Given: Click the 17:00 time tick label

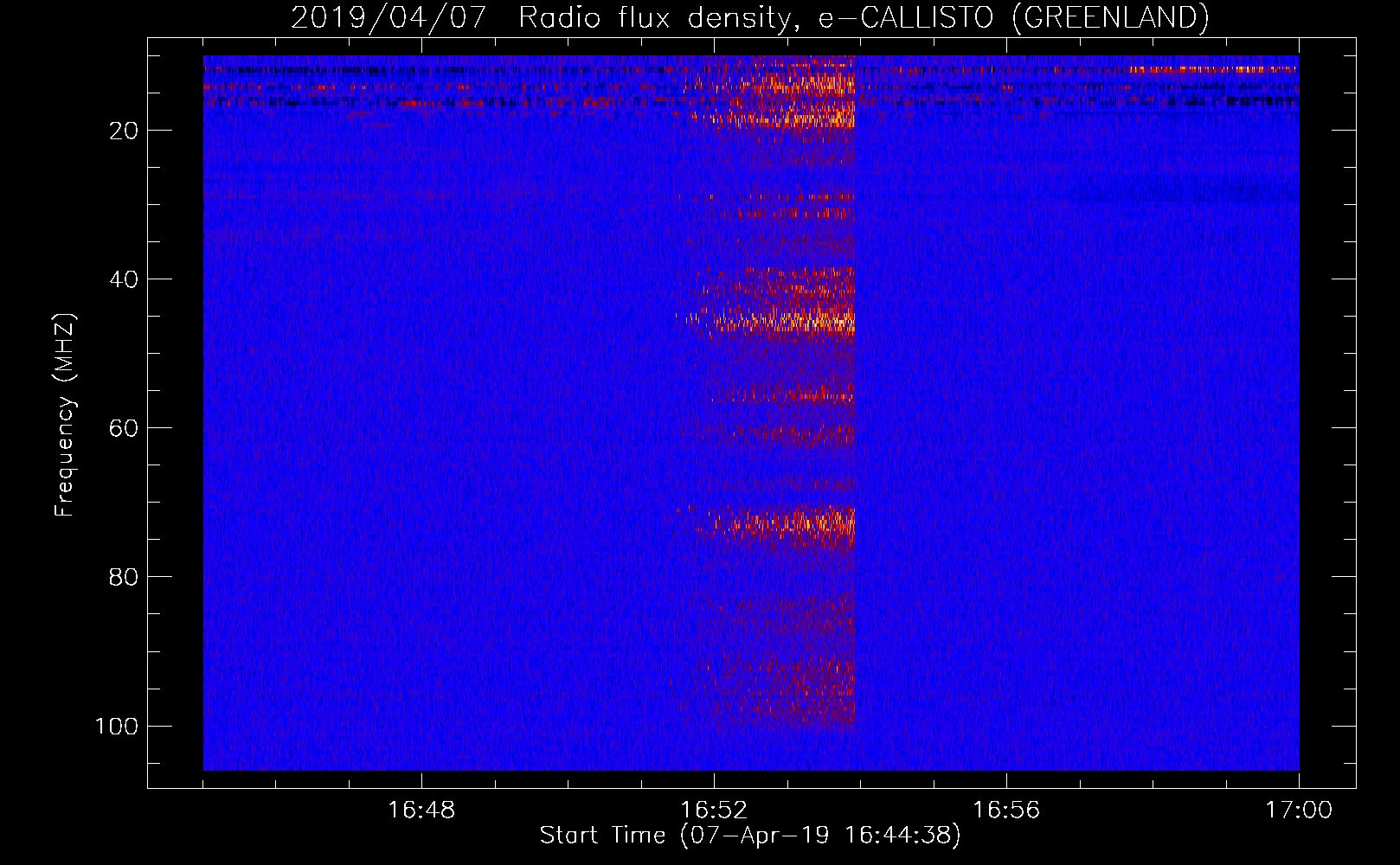Looking at the screenshot, I should tap(1299, 811).
